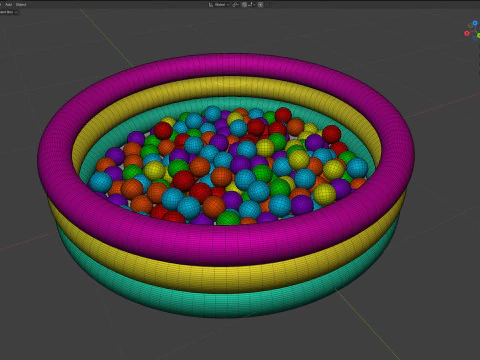Image resolution: width=480 pixels, height=360 pixels.
Task: Click the blue Z axis gizmo handle
Action: click(475, 23)
